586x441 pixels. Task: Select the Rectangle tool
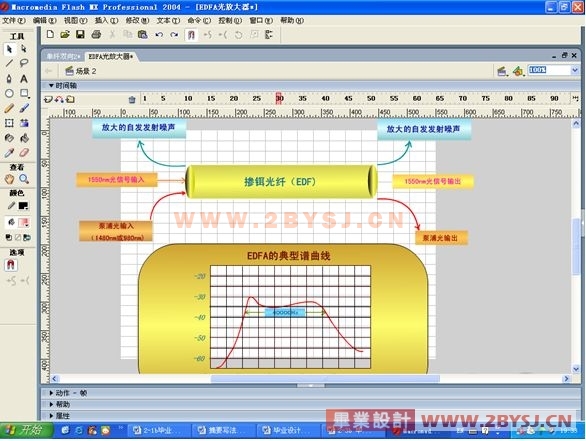pyautogui.click(x=24, y=93)
